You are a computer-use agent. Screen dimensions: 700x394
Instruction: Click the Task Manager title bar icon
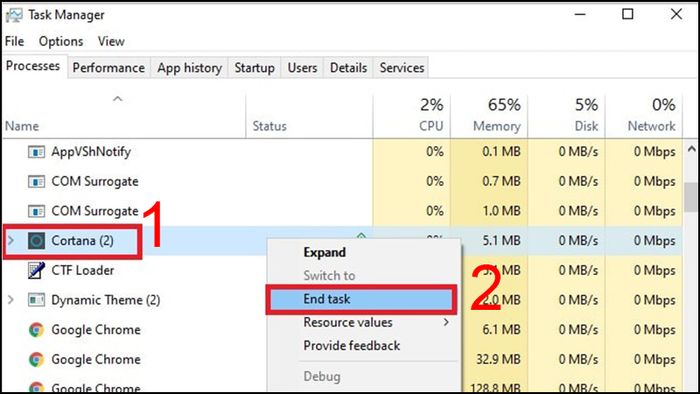14,16
